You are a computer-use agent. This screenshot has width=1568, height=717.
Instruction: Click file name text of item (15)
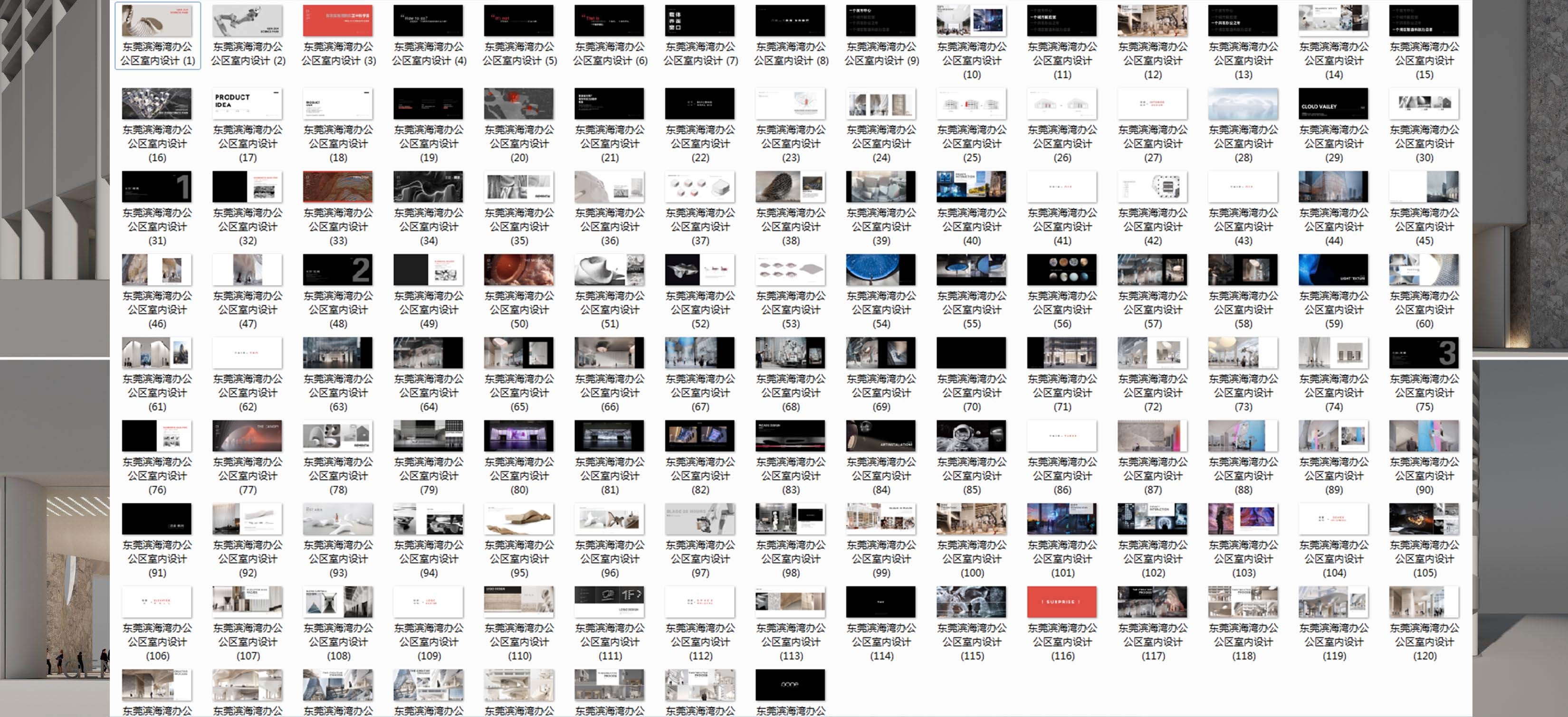point(1424,60)
